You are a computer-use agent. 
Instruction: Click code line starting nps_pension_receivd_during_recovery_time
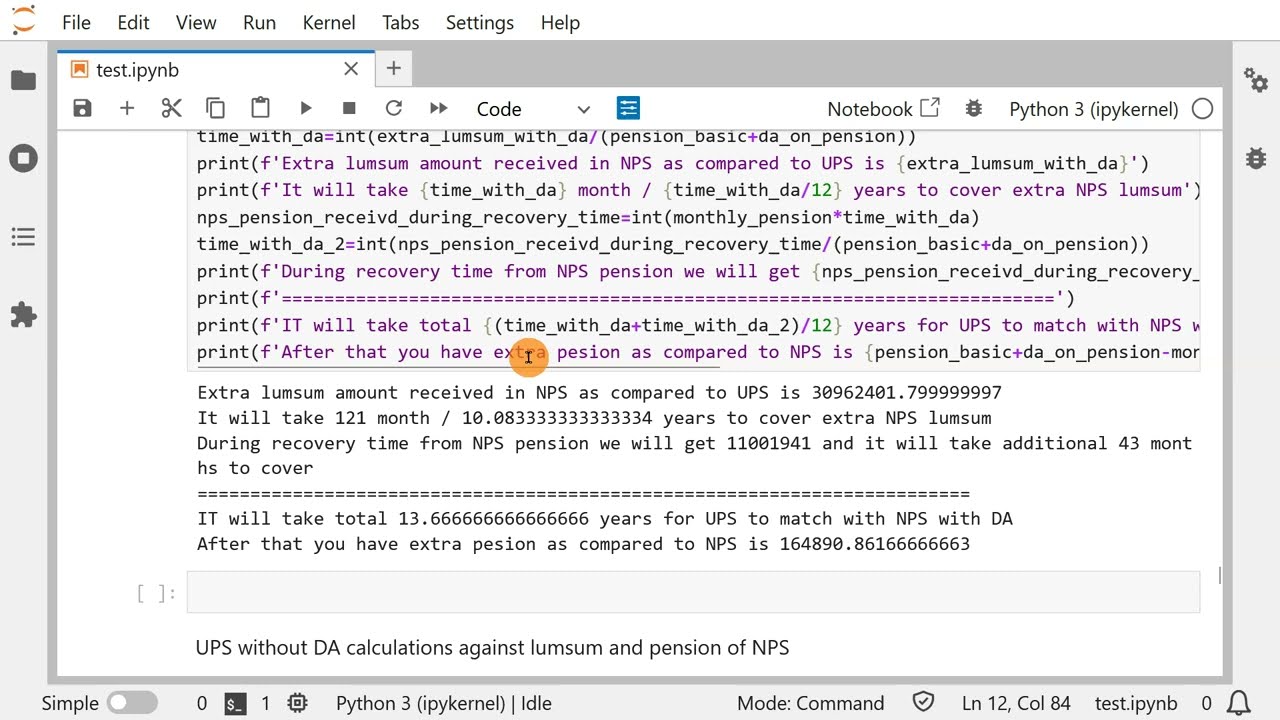coord(588,217)
